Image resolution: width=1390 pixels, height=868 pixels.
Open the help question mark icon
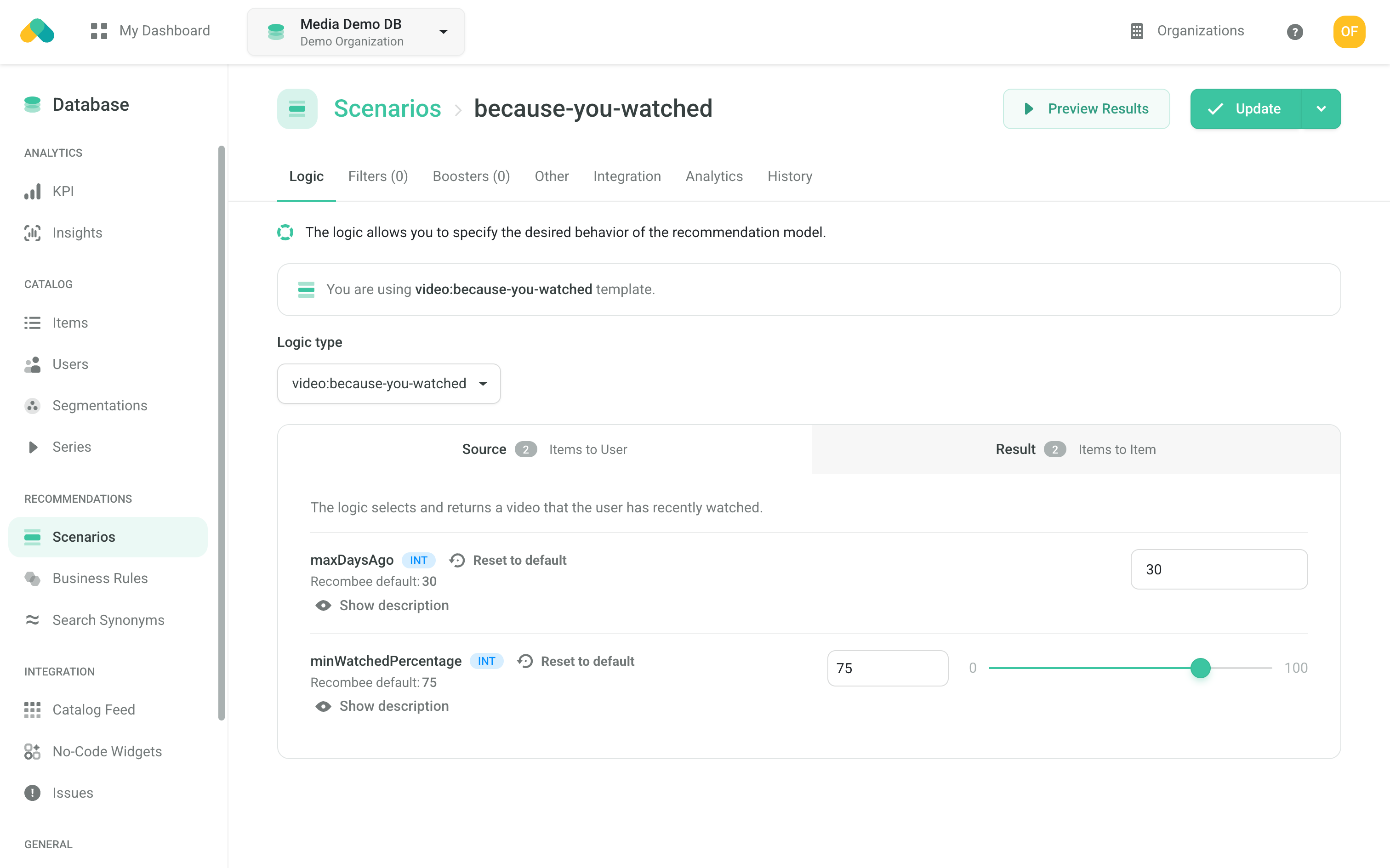coord(1294,32)
